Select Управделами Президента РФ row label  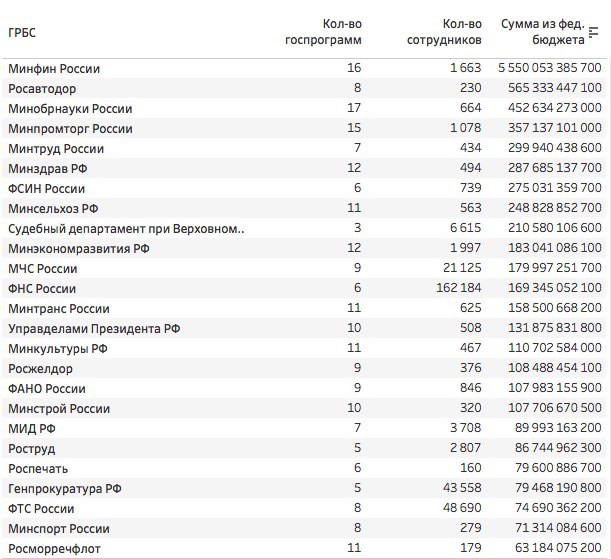coord(94,329)
